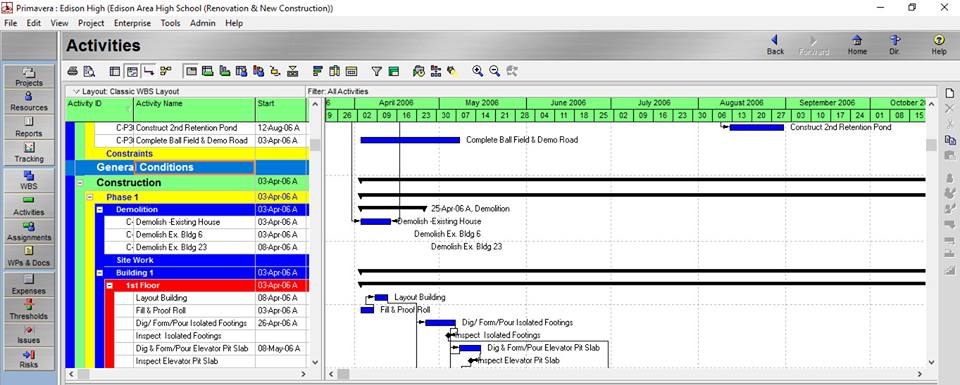The image size is (960, 385).
Task: Open the Bars formatting icon
Action: pos(318,71)
